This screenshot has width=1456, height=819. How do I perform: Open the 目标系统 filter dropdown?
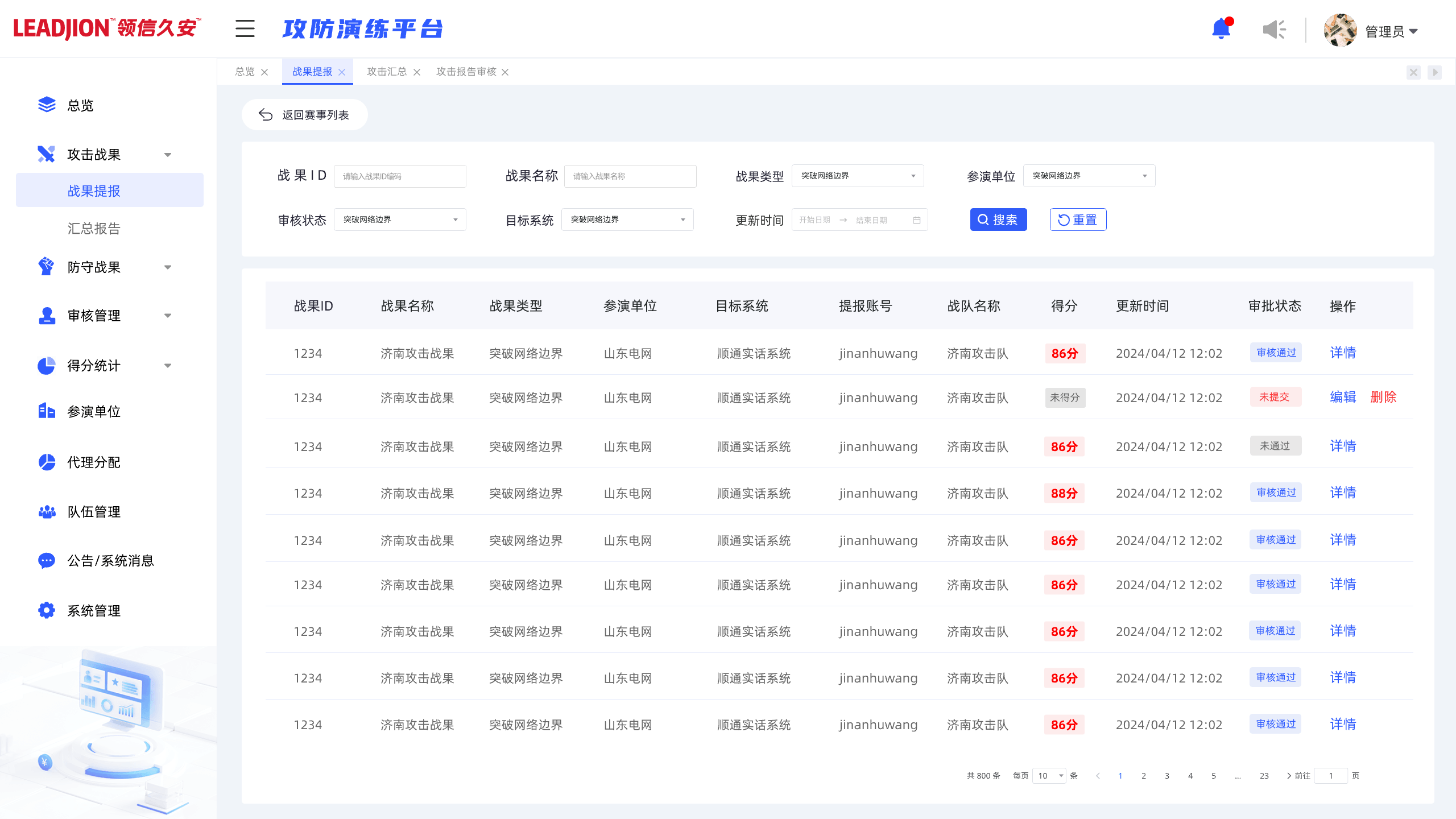627,220
